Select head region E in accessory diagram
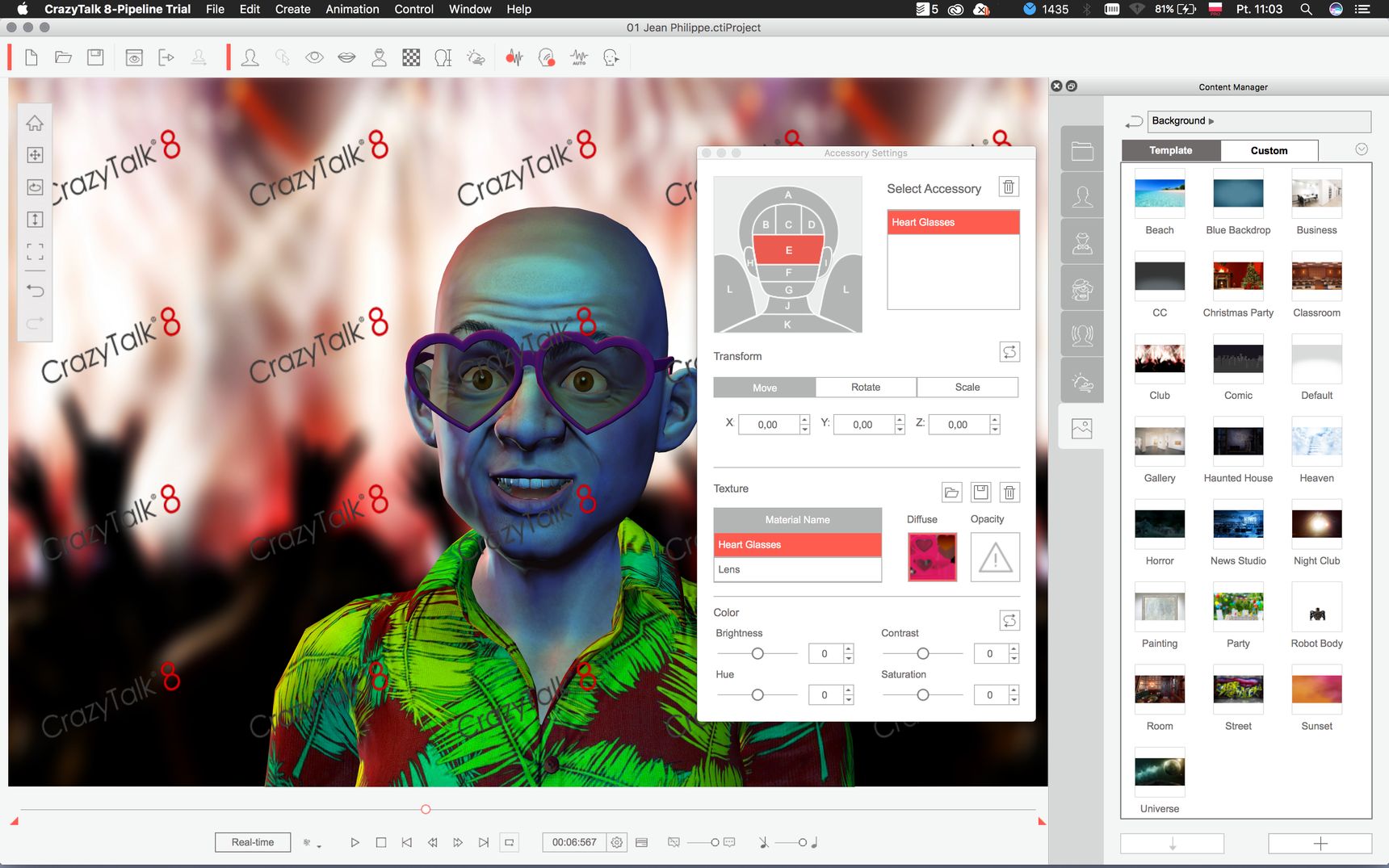 788,249
